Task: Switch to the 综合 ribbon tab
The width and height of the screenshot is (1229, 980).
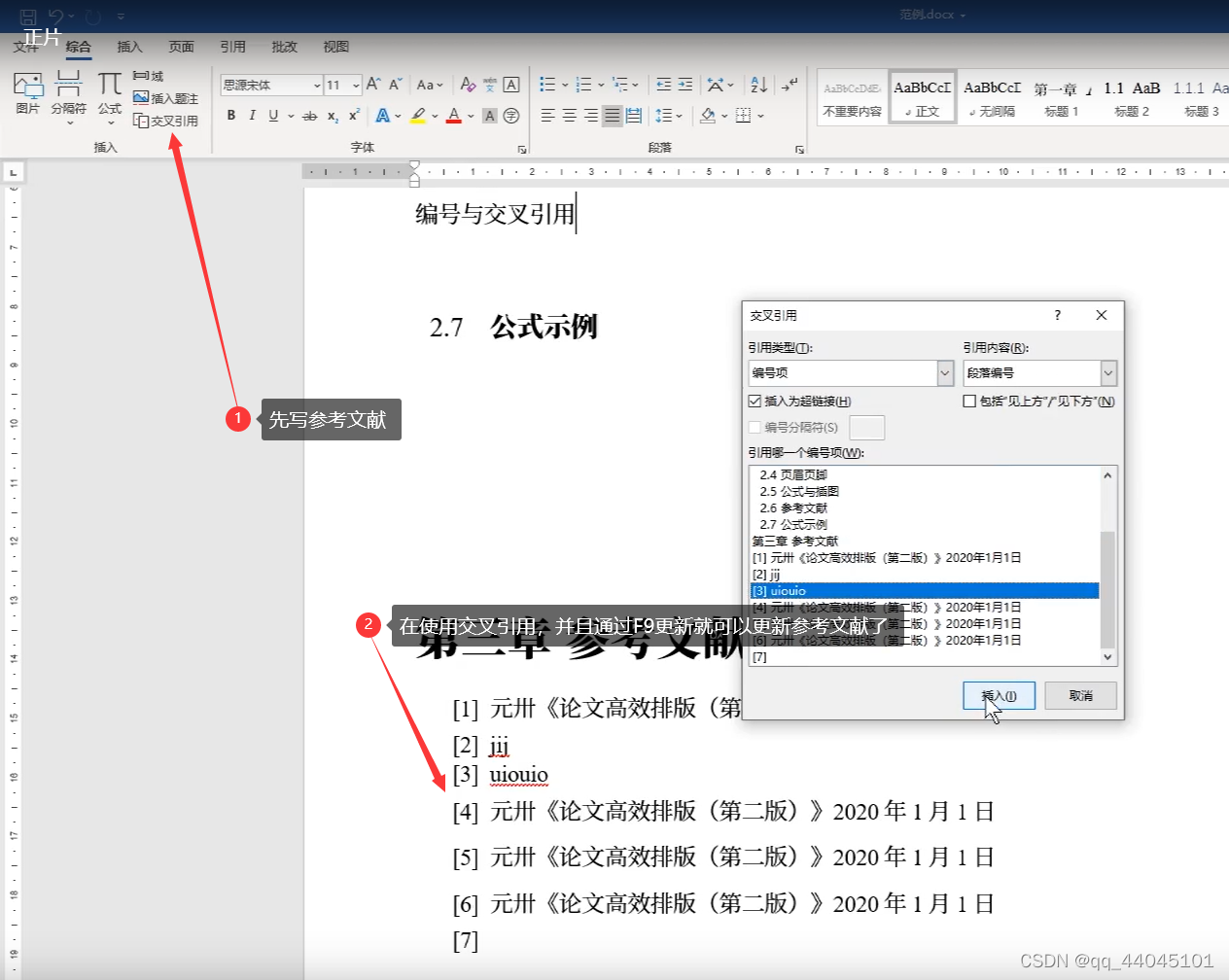Action: (x=79, y=47)
